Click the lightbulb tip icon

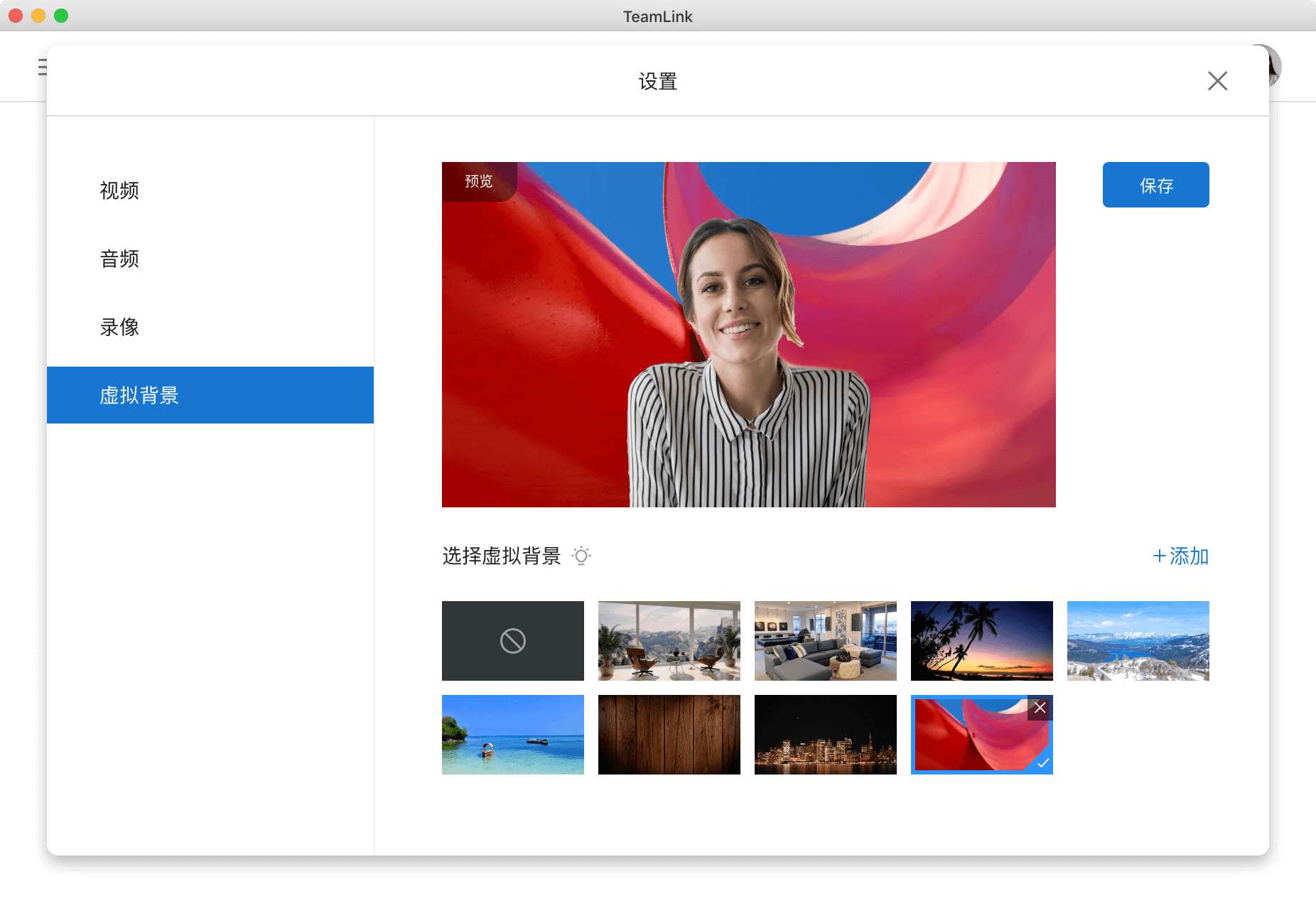(581, 556)
